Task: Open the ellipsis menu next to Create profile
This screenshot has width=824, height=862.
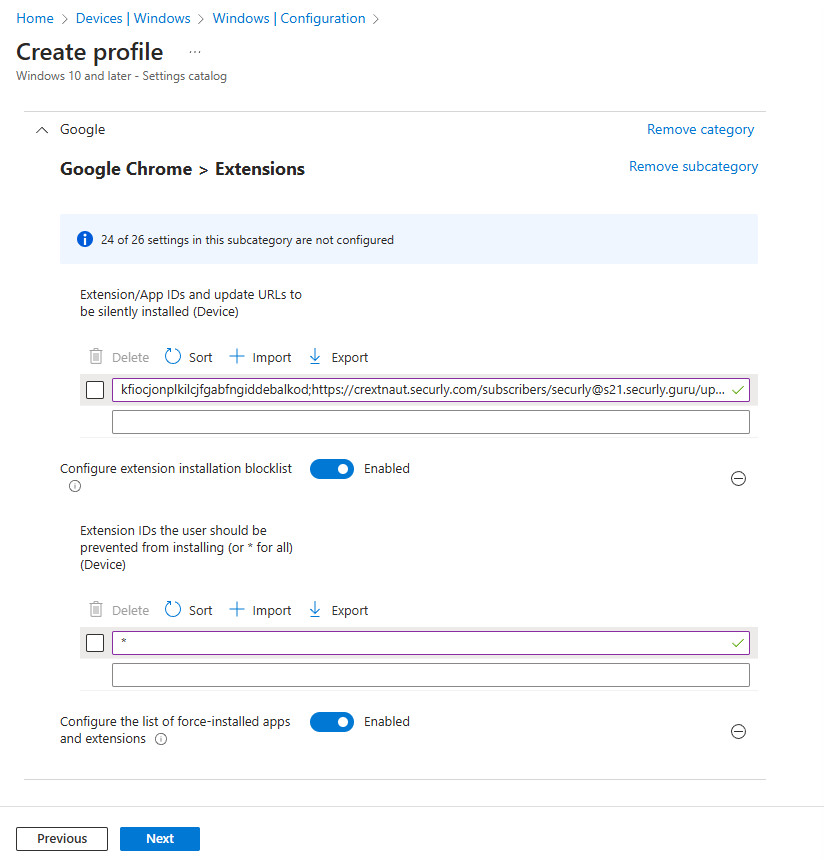Action: click(194, 52)
